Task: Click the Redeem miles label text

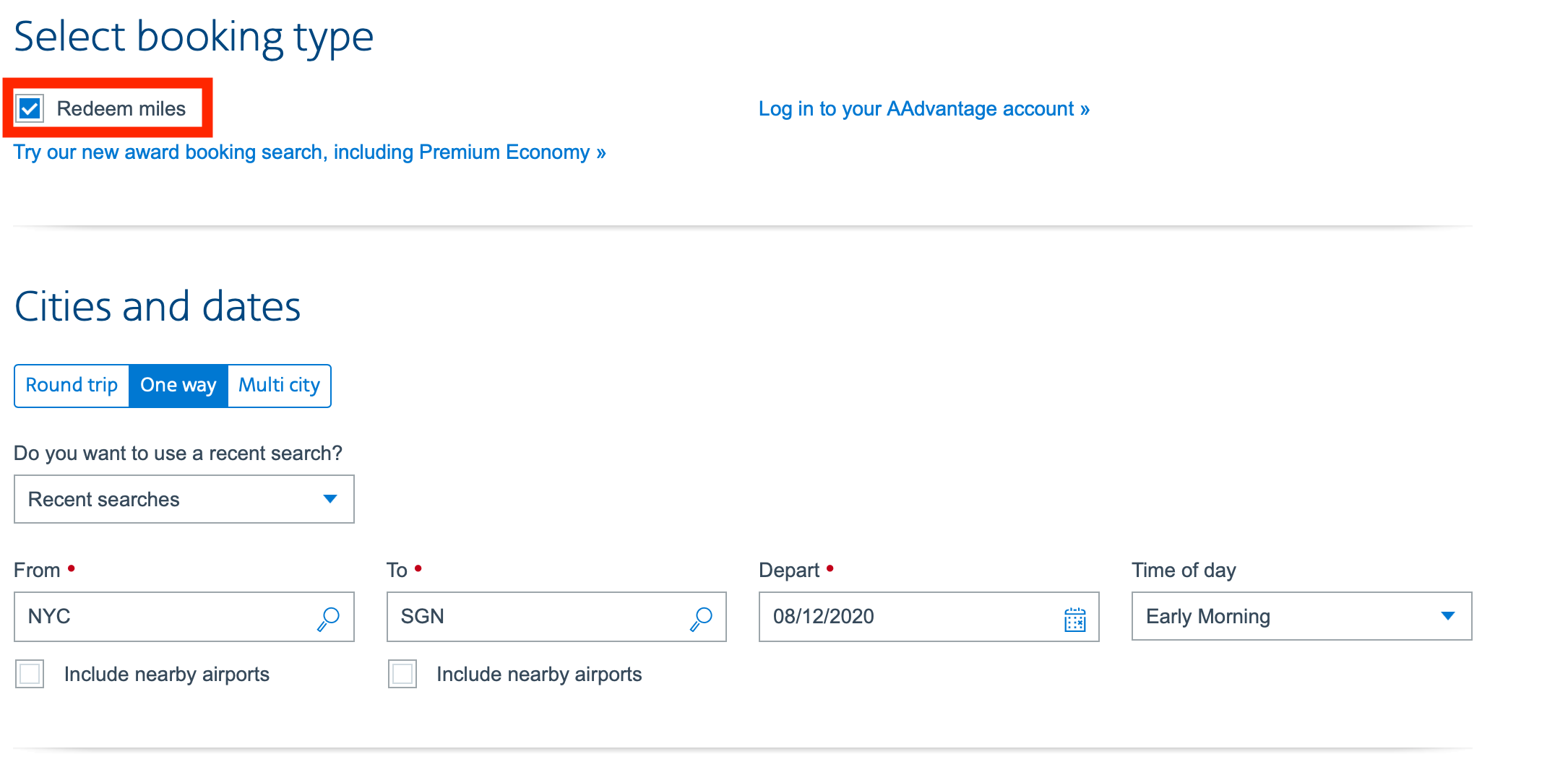Action: (x=121, y=109)
